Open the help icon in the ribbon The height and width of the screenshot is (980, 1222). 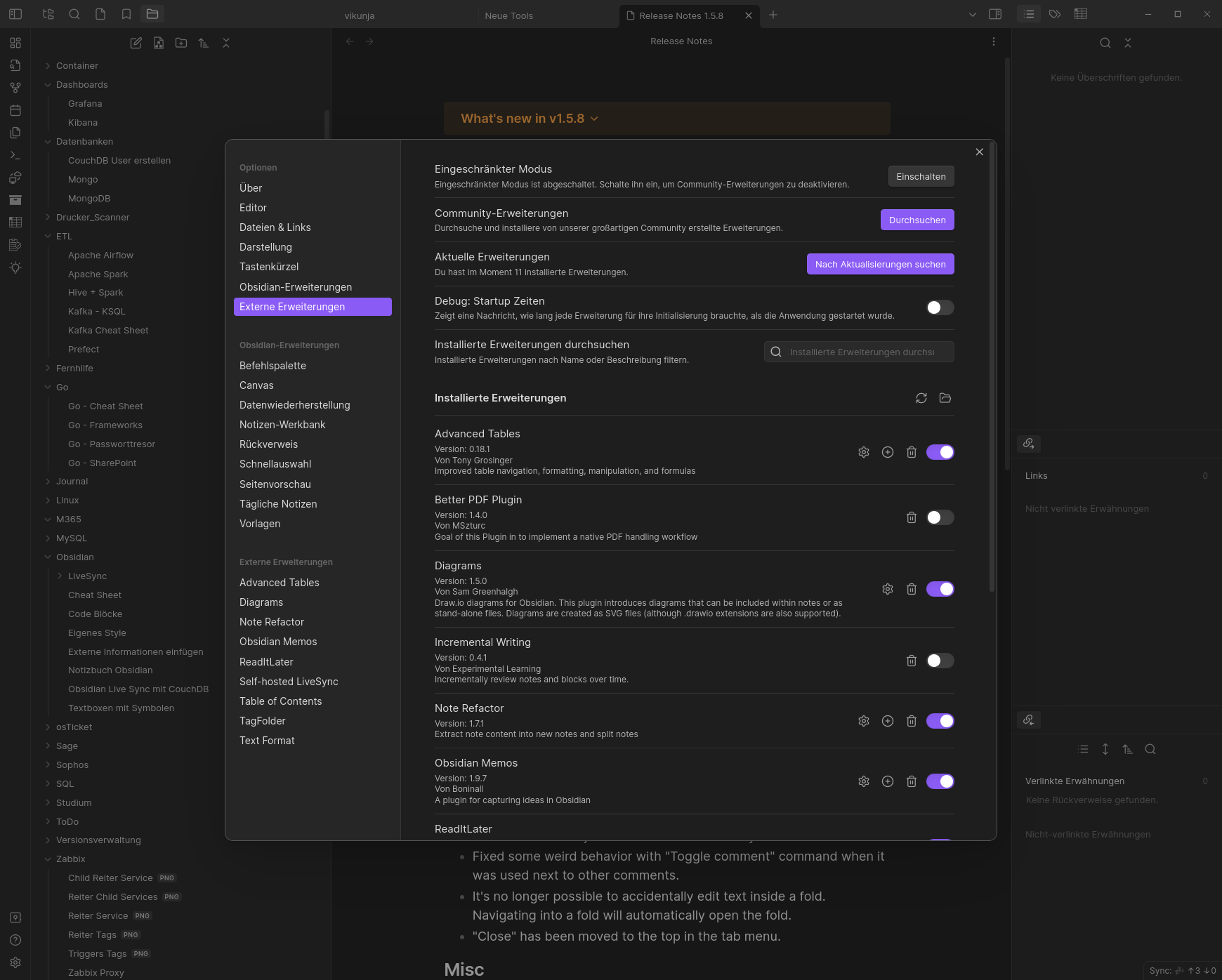[x=15, y=940]
